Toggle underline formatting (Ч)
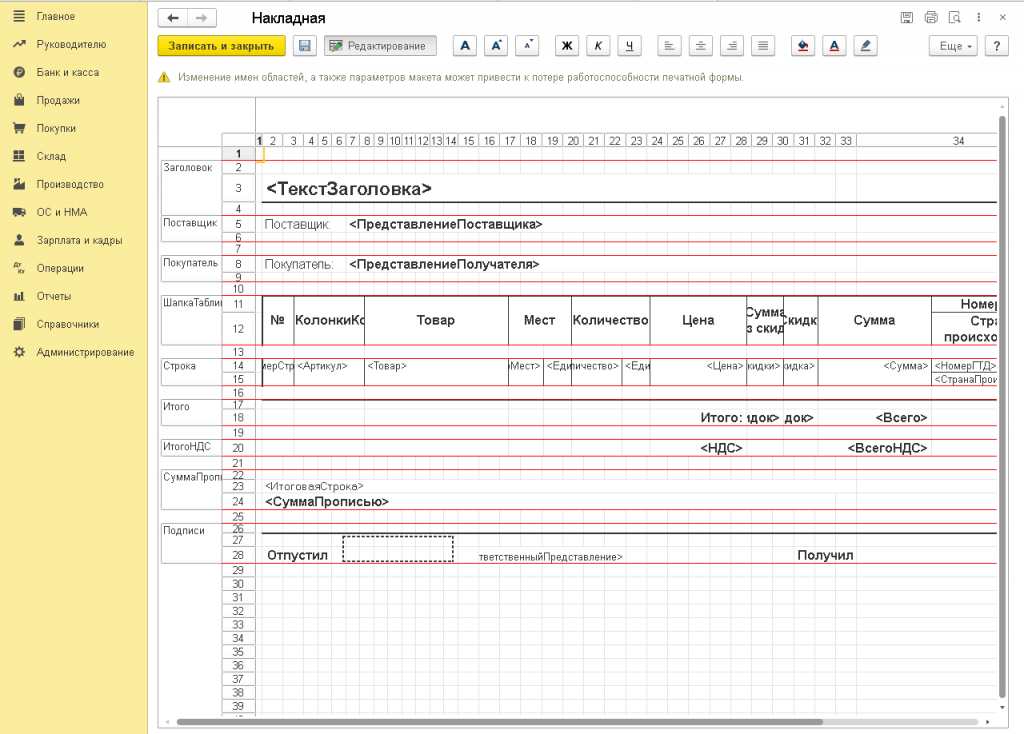 pos(629,46)
